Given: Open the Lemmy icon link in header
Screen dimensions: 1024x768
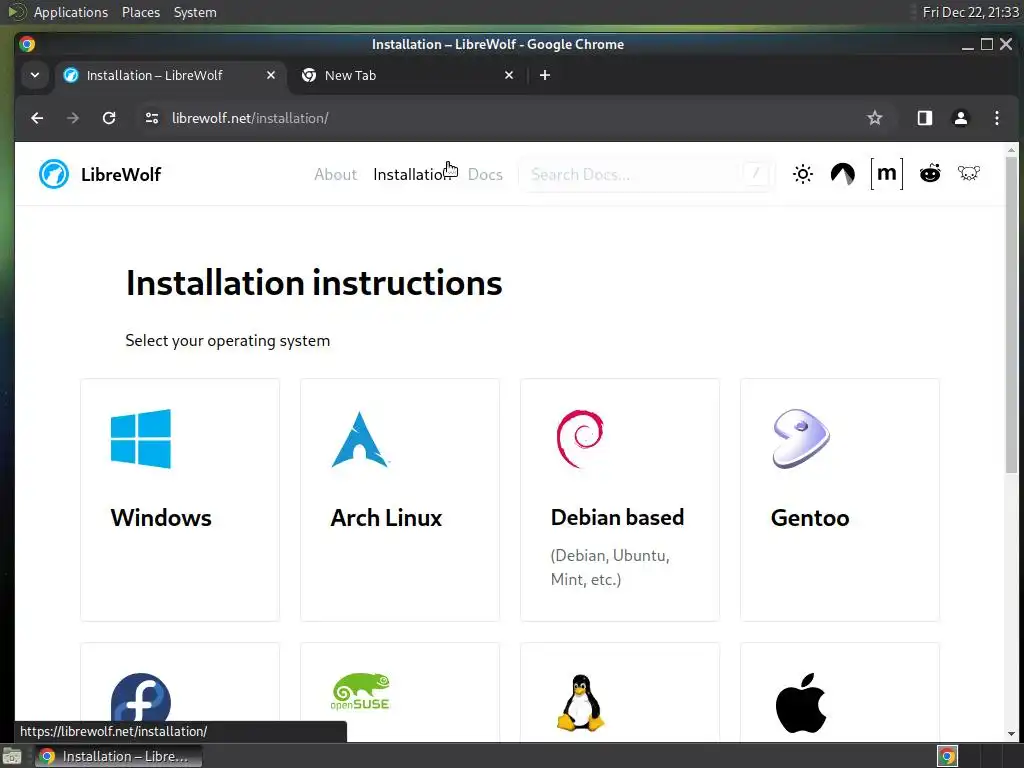Looking at the screenshot, I should [x=969, y=173].
